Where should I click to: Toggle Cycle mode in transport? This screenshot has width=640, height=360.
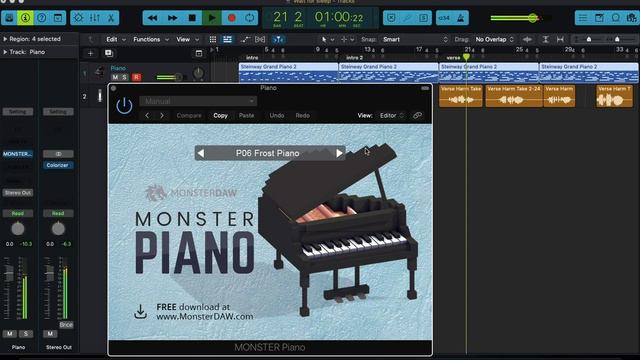click(249, 18)
